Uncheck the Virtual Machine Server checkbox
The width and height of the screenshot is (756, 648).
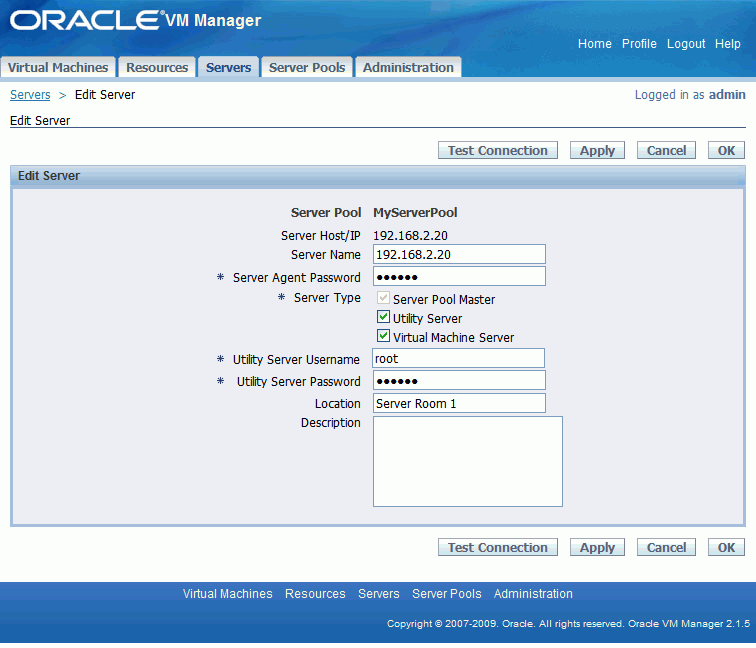point(383,336)
